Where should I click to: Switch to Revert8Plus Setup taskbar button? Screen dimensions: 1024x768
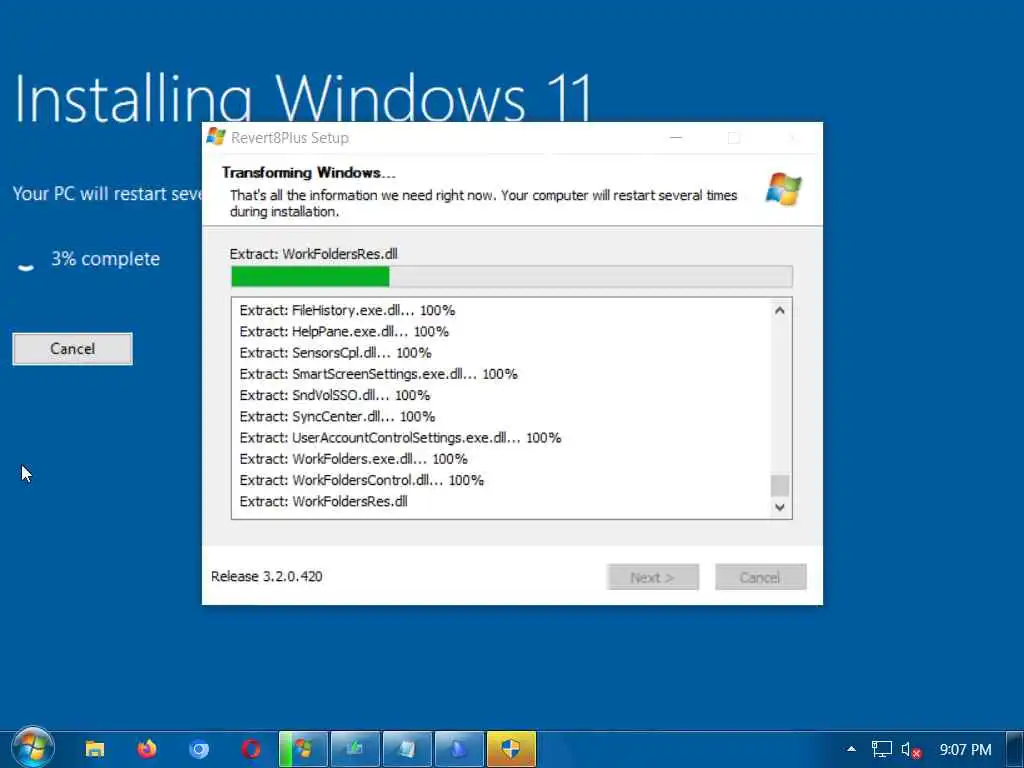click(303, 748)
